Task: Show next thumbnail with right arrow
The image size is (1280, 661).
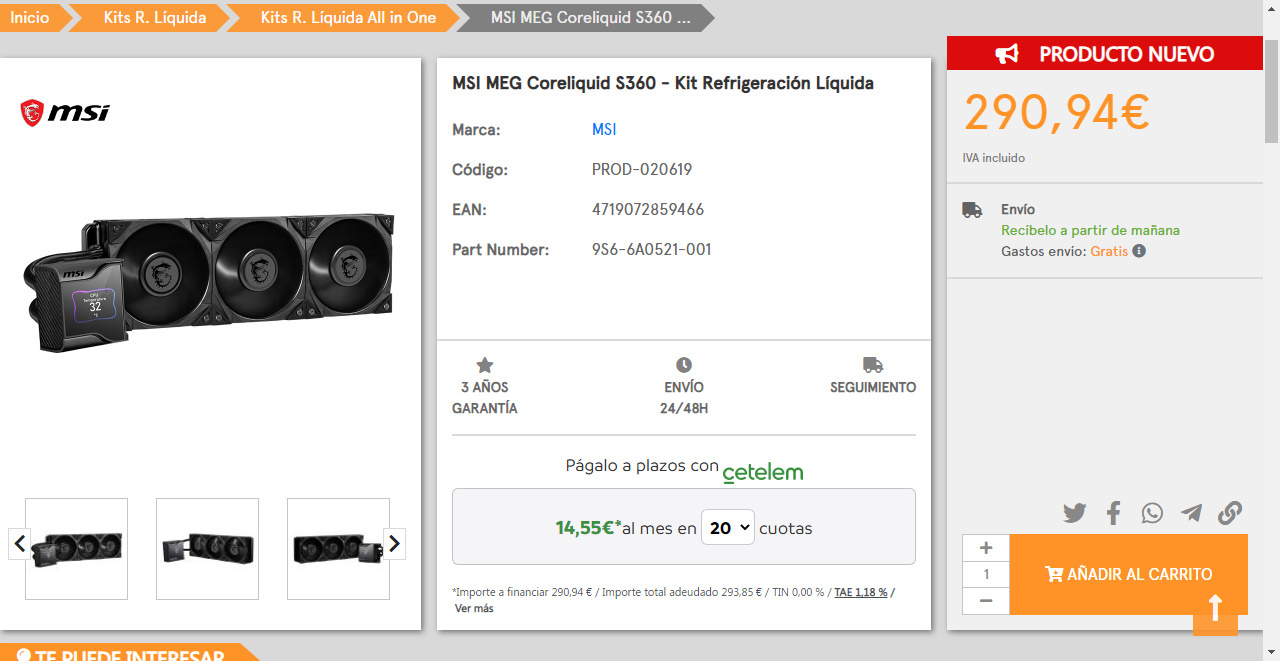Action: click(x=394, y=543)
